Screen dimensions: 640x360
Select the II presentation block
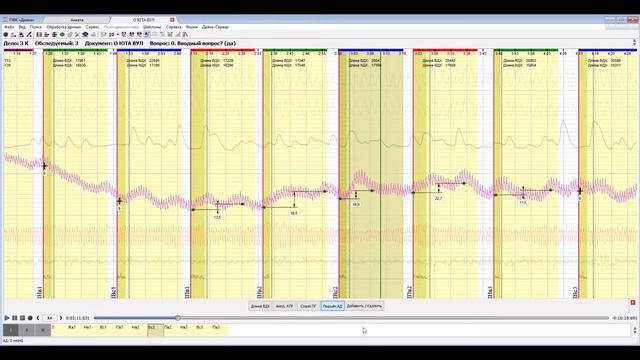pyautogui.click(x=27, y=330)
